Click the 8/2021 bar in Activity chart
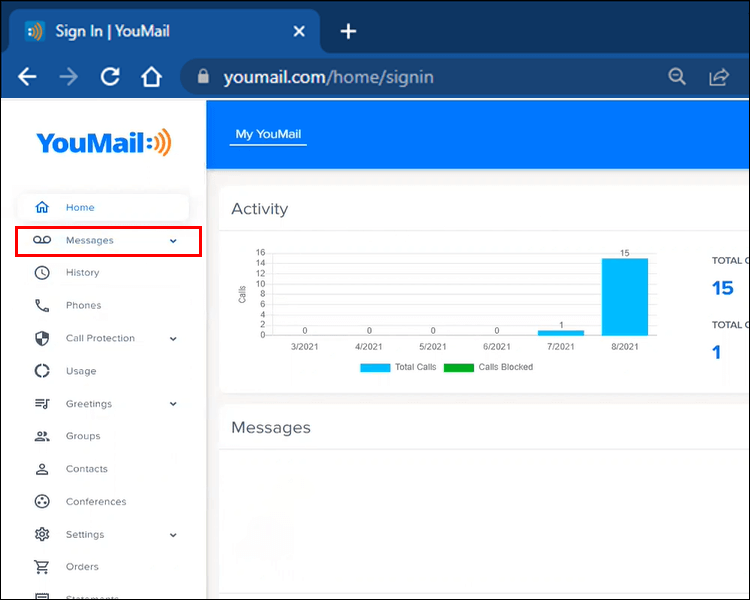The height and width of the screenshot is (600, 750). pos(625,297)
